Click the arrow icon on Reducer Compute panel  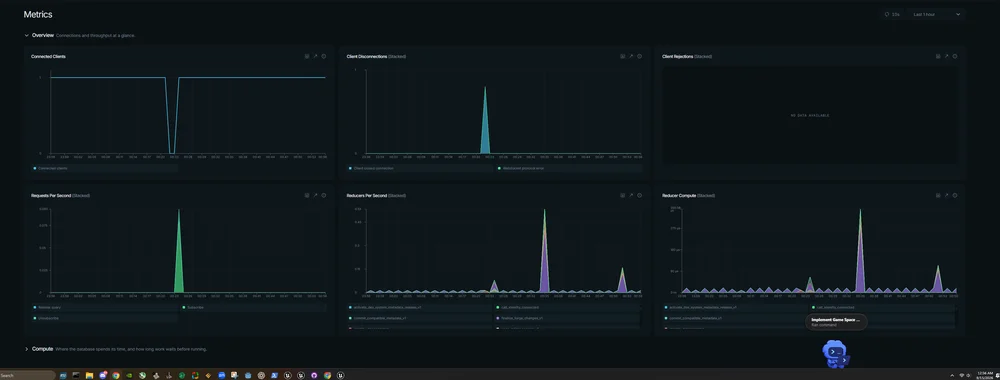[x=946, y=195]
